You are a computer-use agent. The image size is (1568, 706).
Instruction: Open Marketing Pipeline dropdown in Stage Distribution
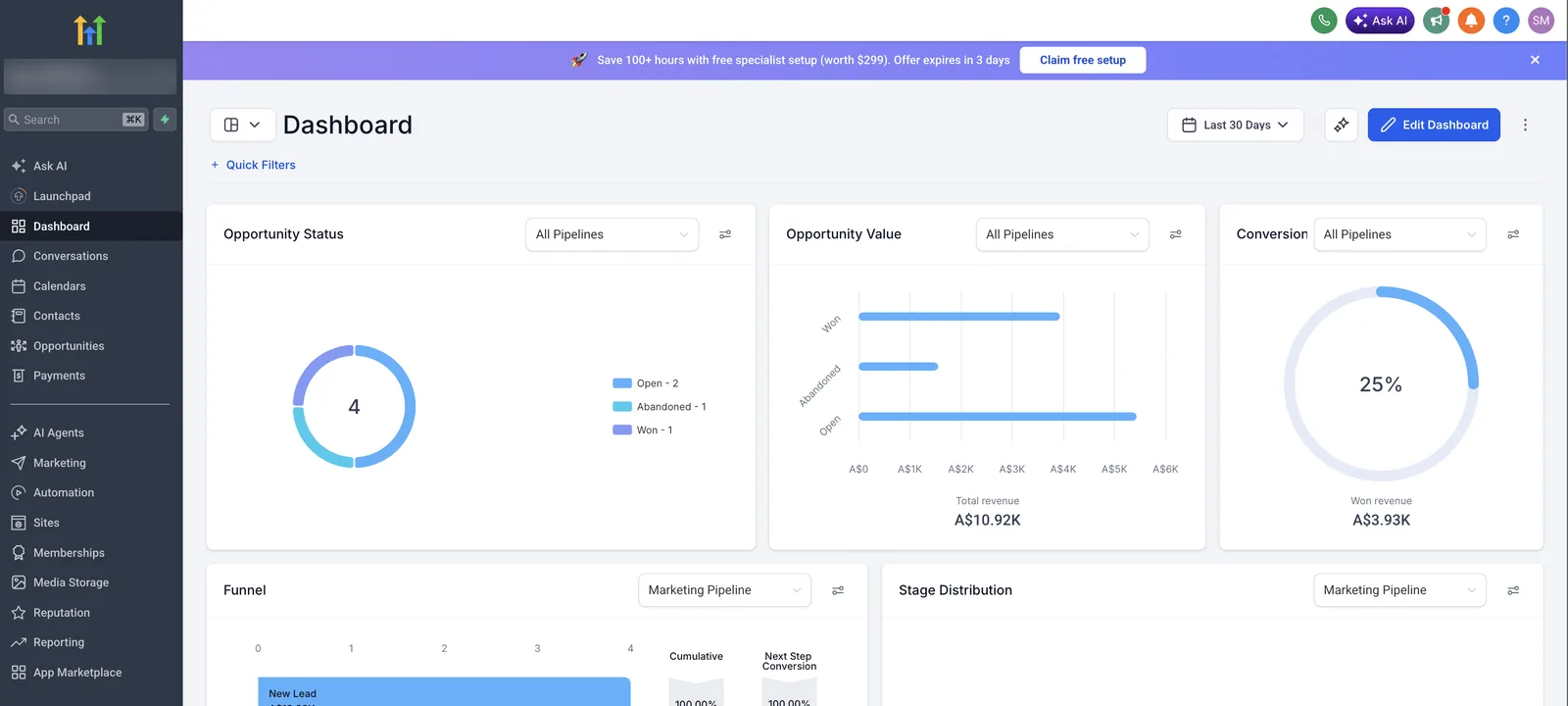tap(1399, 590)
